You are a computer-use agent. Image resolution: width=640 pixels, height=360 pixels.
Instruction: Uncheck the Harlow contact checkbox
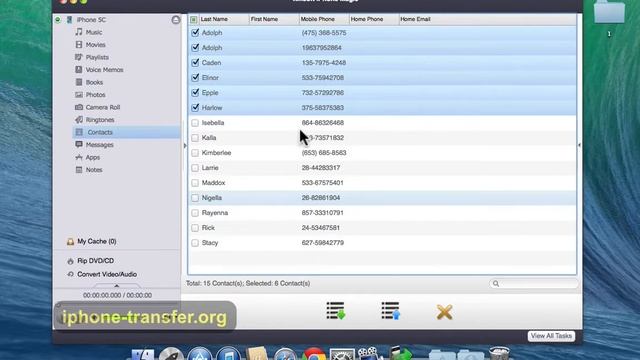pos(195,108)
